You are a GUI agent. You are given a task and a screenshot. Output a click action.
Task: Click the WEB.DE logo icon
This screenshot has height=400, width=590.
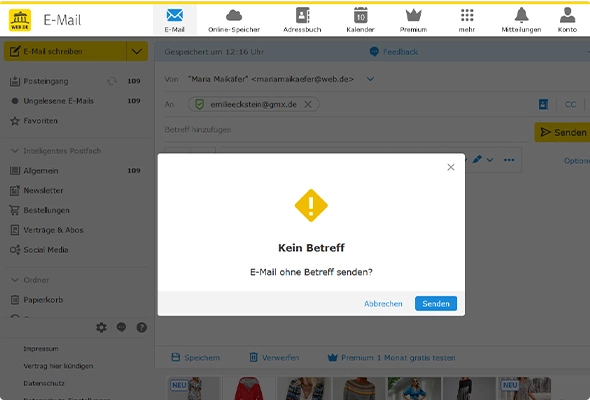(20, 20)
